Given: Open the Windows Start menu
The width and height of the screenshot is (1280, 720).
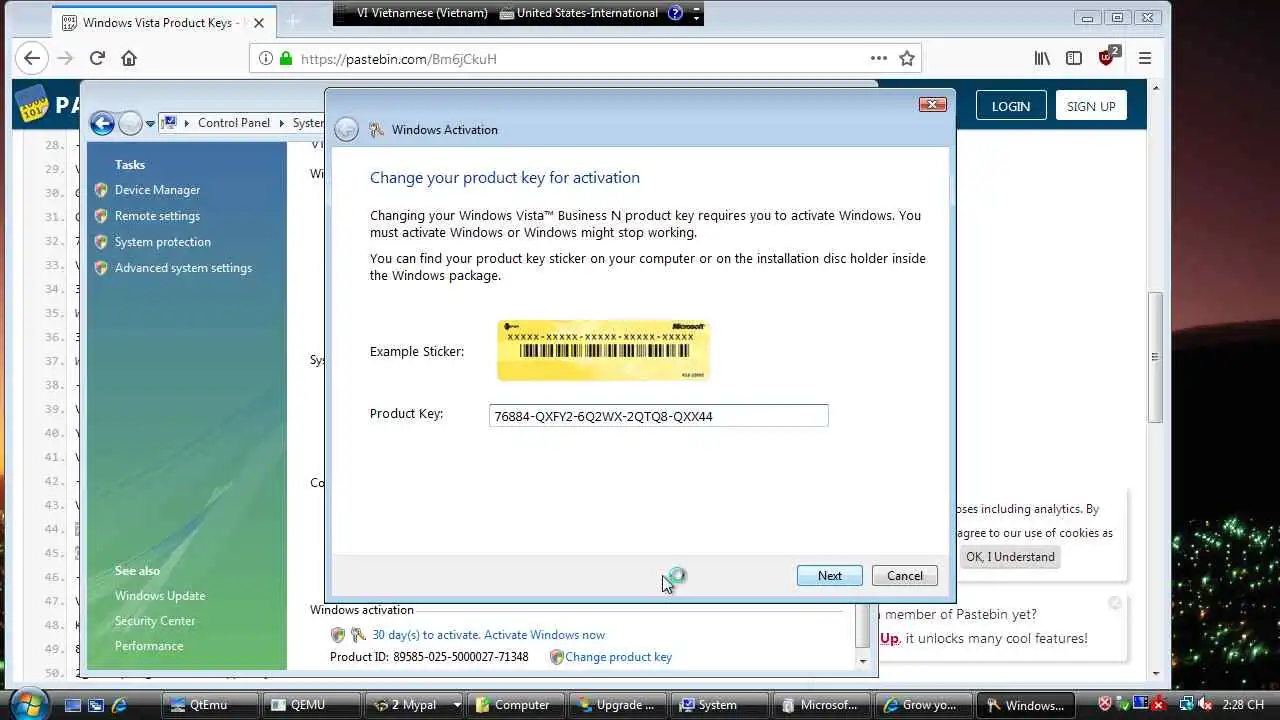Looking at the screenshot, I should [28, 703].
